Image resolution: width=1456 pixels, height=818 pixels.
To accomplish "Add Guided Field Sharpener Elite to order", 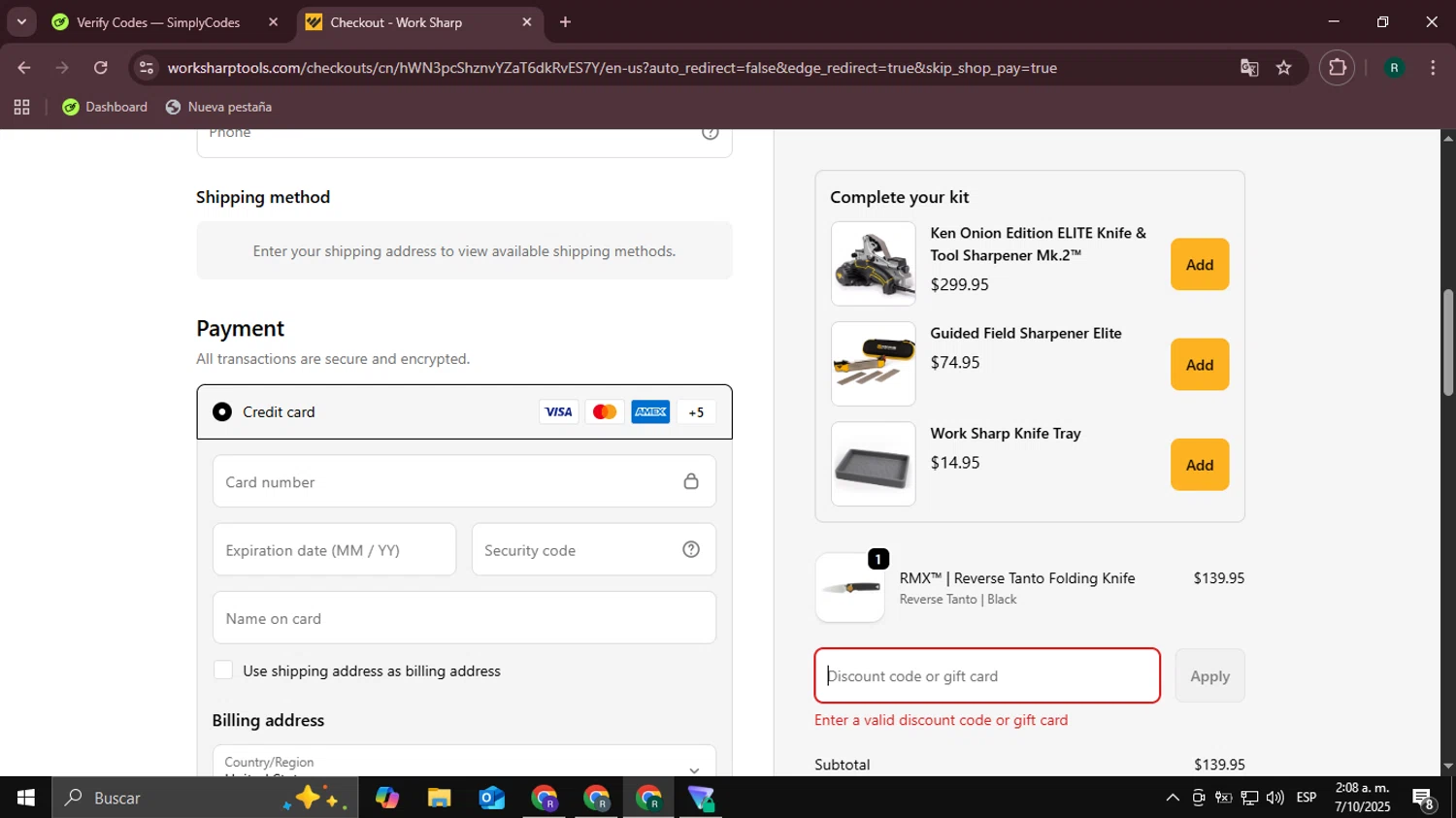I will click(x=1200, y=364).
